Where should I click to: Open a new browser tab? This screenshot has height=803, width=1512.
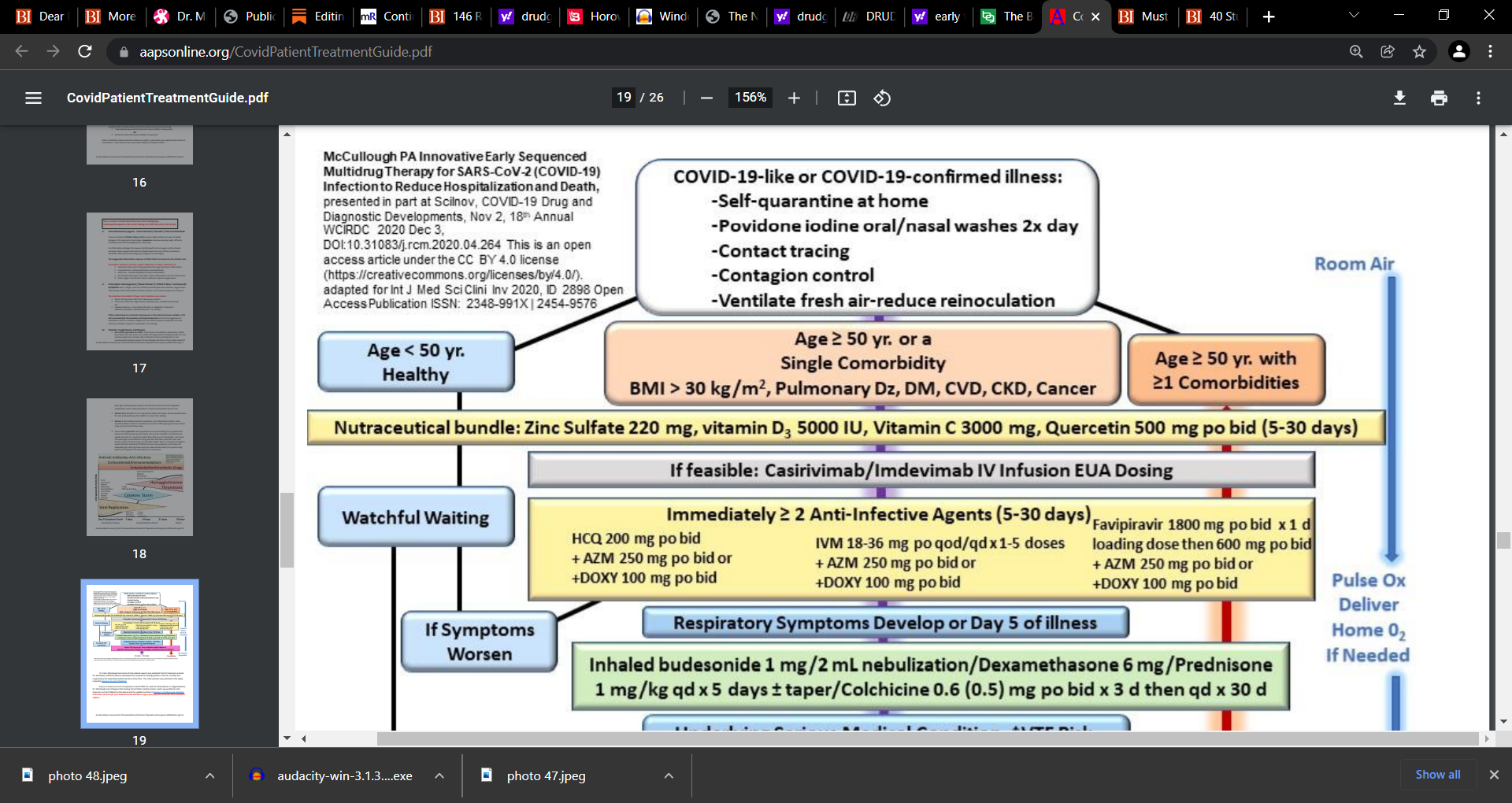[x=1269, y=17]
